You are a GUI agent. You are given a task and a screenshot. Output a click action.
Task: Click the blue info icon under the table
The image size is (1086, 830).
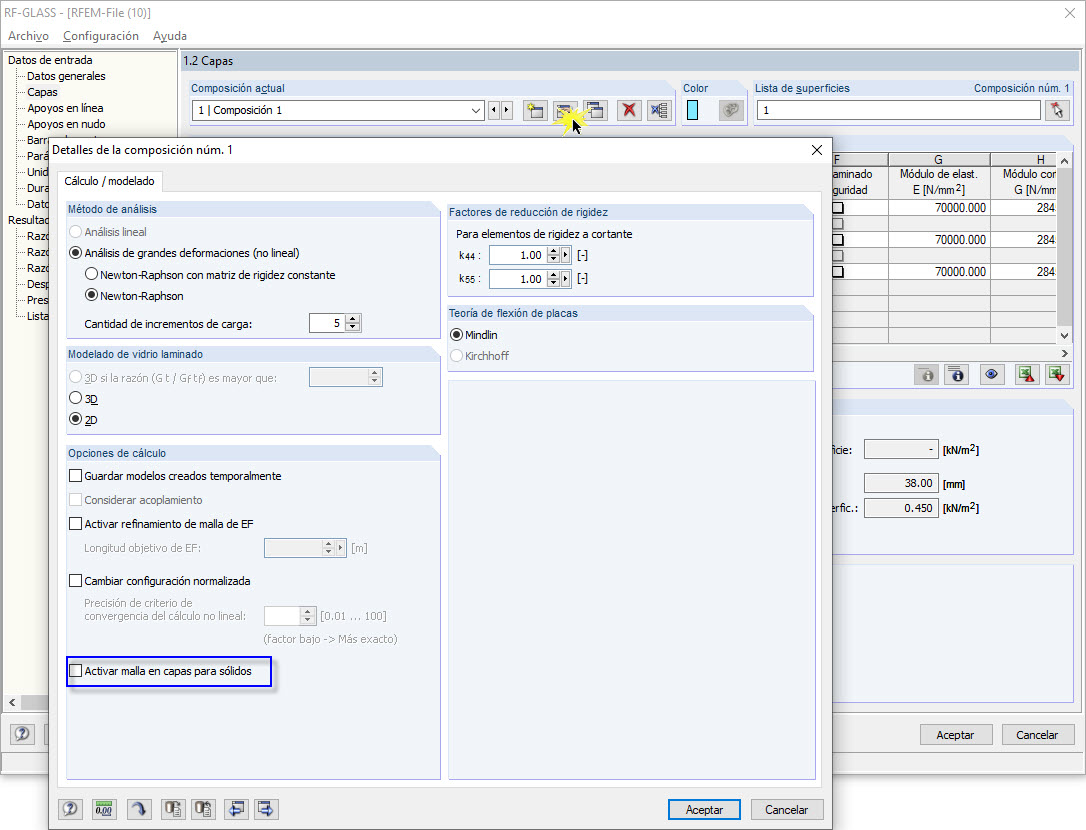(956, 375)
